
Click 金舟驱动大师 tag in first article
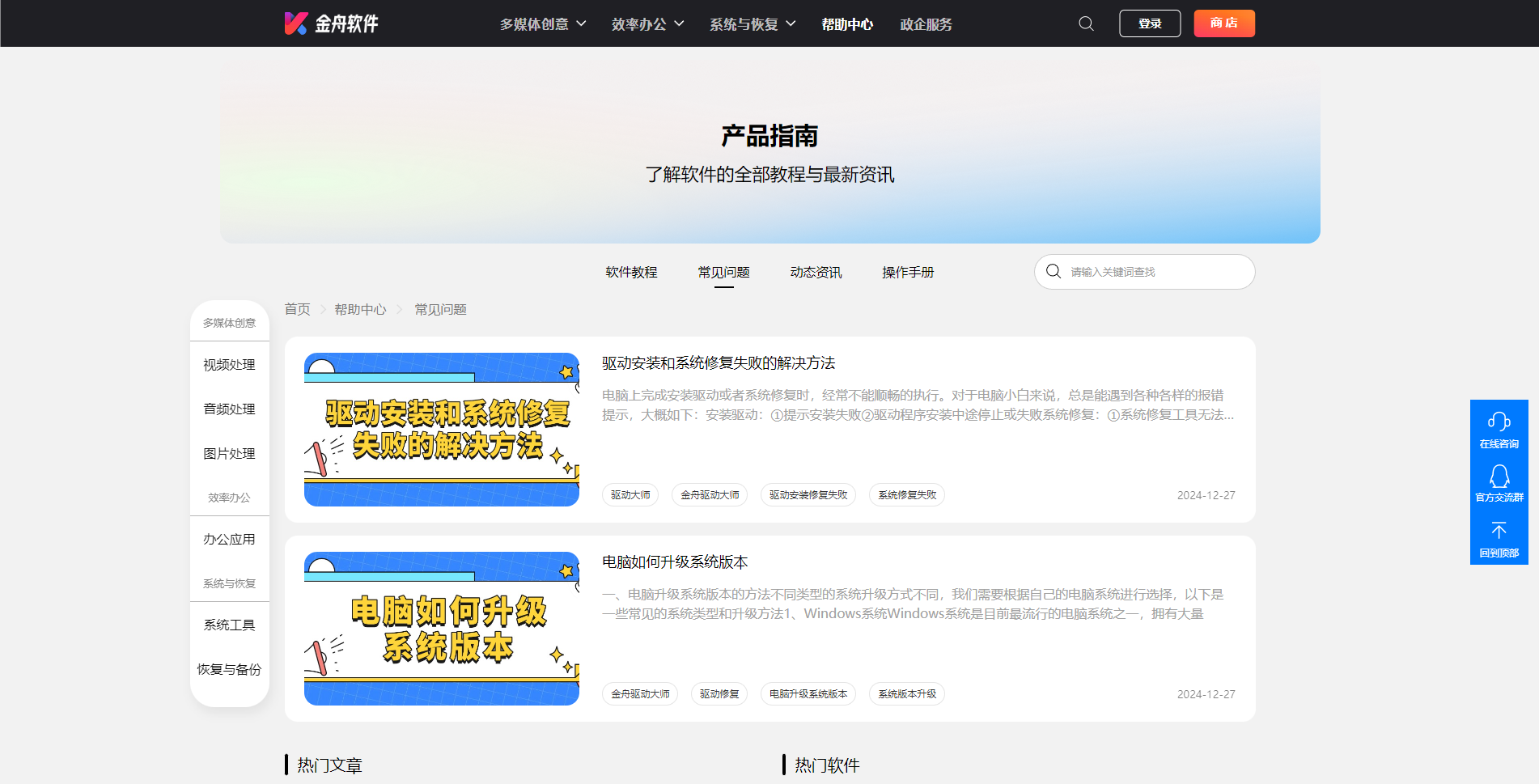tap(710, 495)
